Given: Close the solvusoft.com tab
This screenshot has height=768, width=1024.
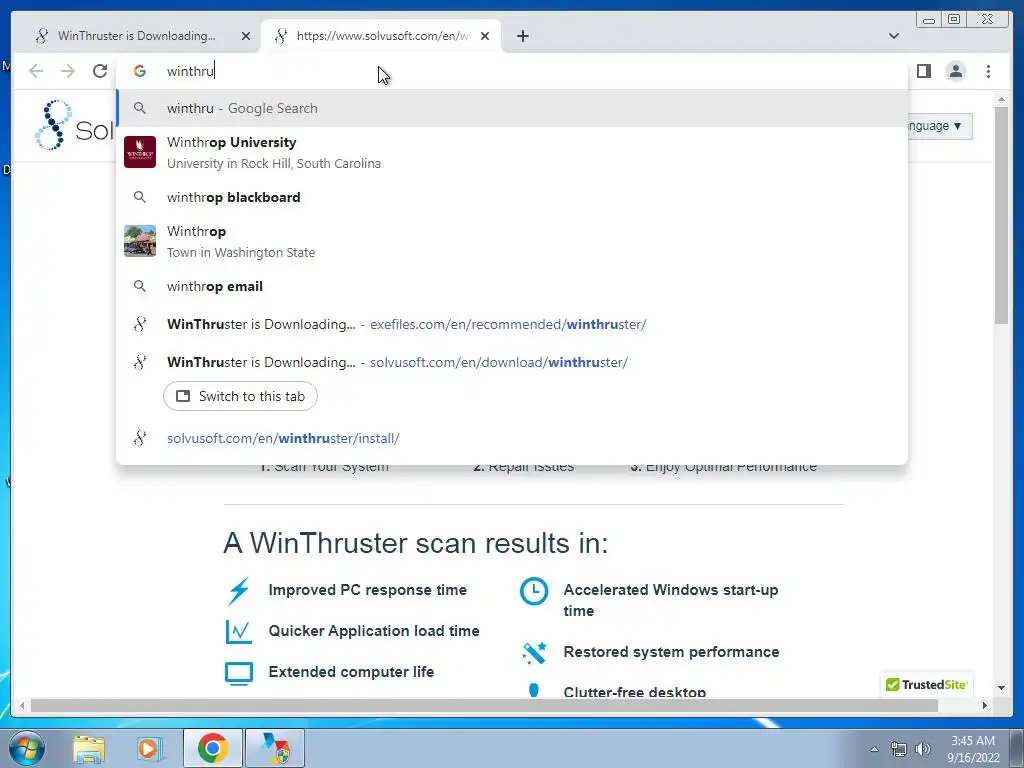Looking at the screenshot, I should 485,36.
